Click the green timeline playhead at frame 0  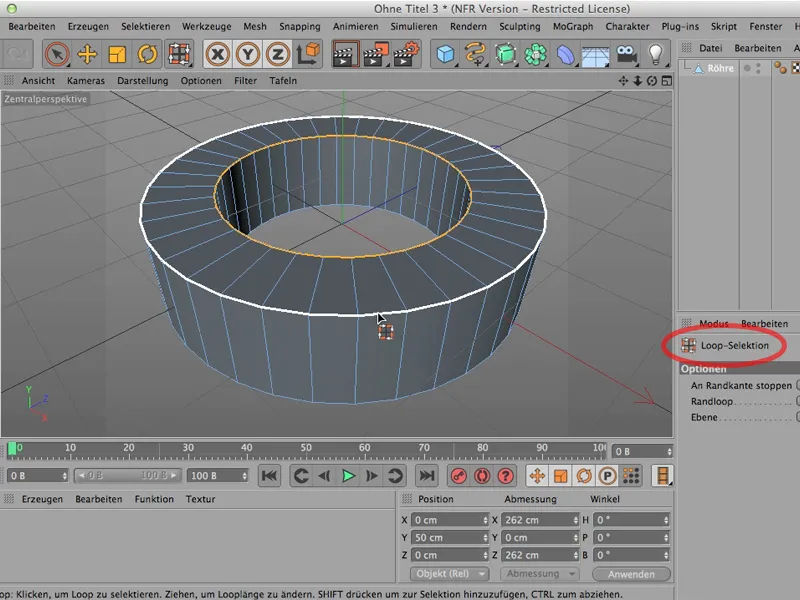(x=12, y=449)
